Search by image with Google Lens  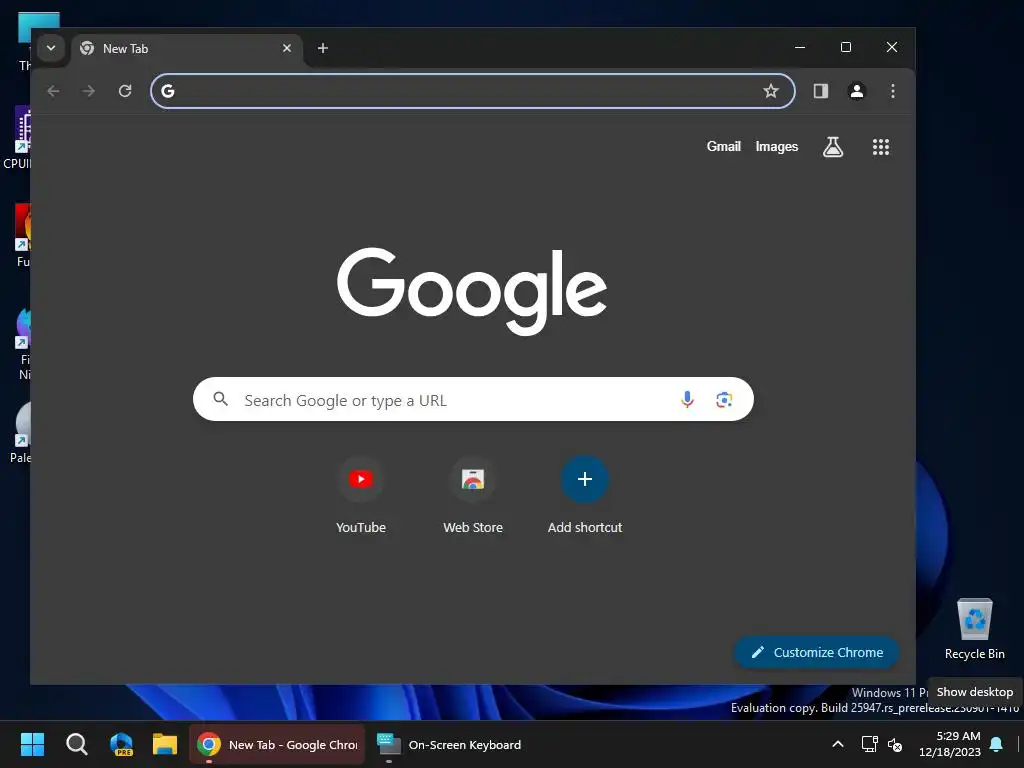click(724, 400)
